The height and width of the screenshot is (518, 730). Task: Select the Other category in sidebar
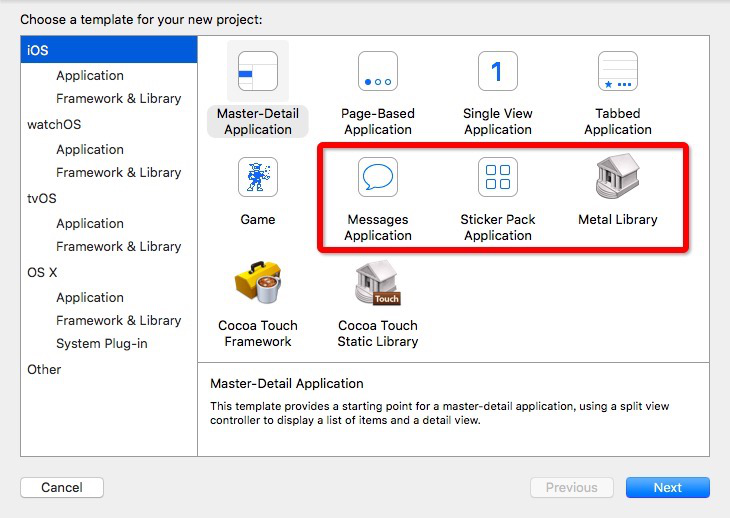click(44, 369)
